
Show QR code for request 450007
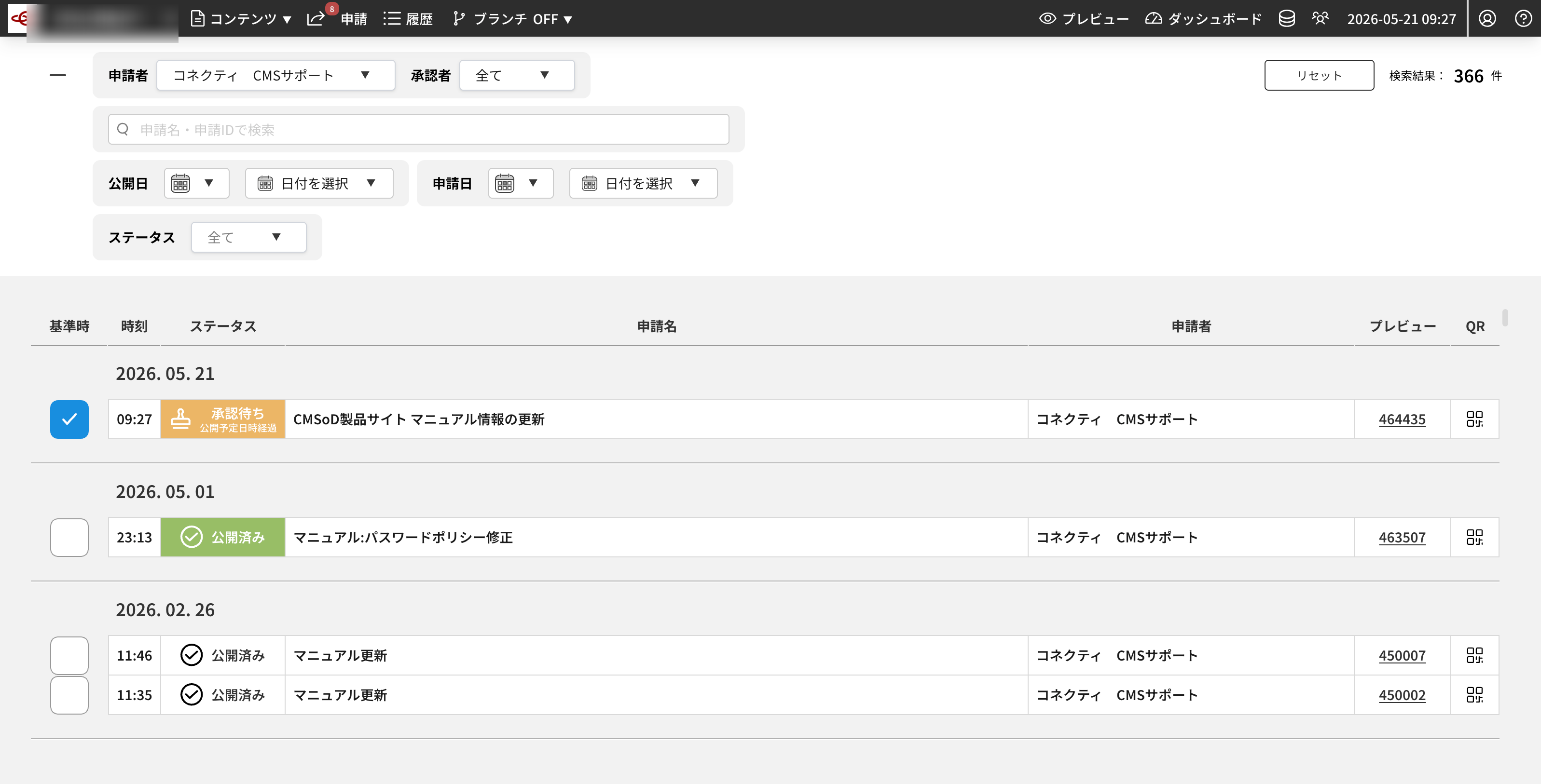point(1474,655)
